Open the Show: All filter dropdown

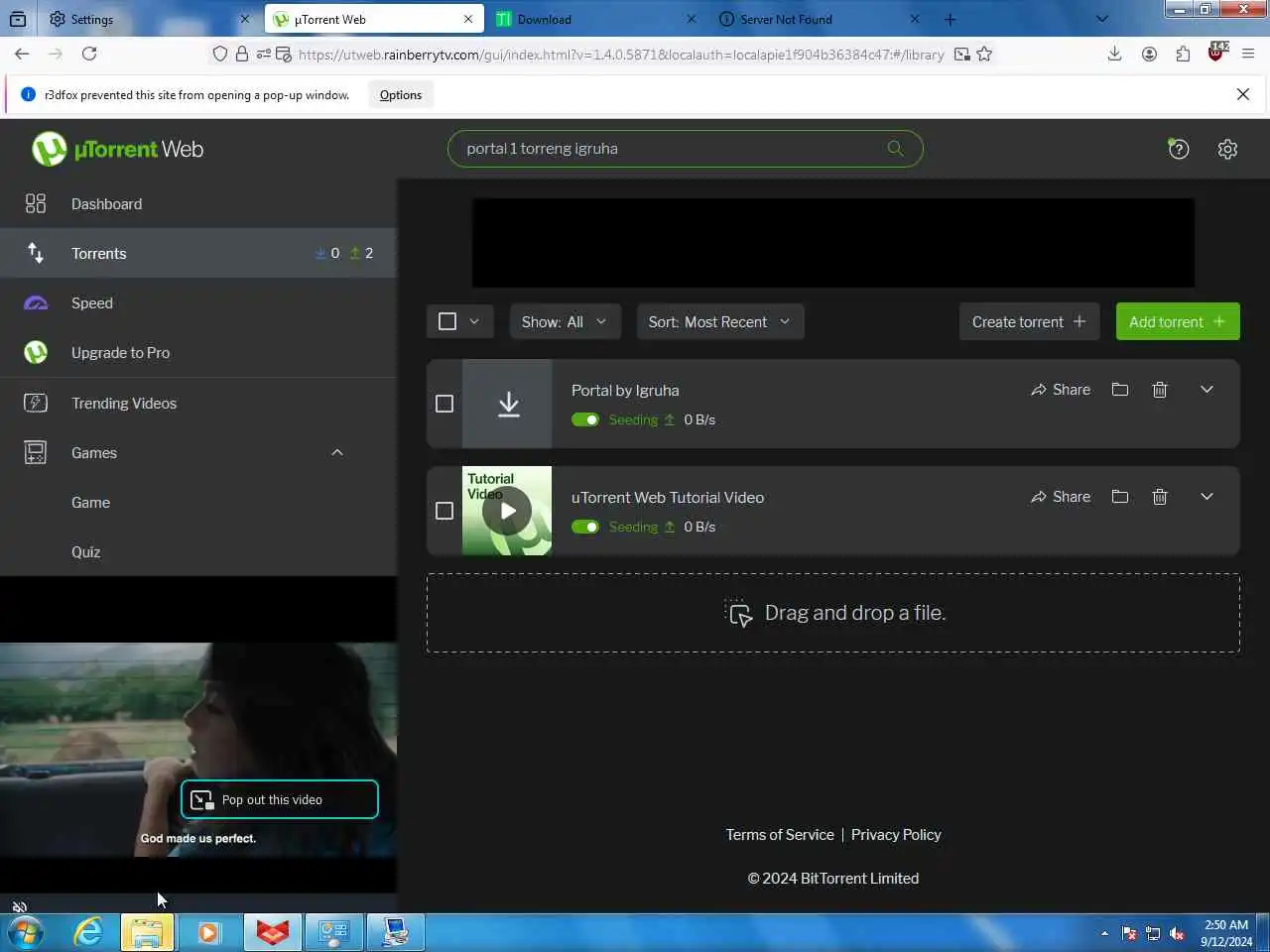[x=565, y=321]
